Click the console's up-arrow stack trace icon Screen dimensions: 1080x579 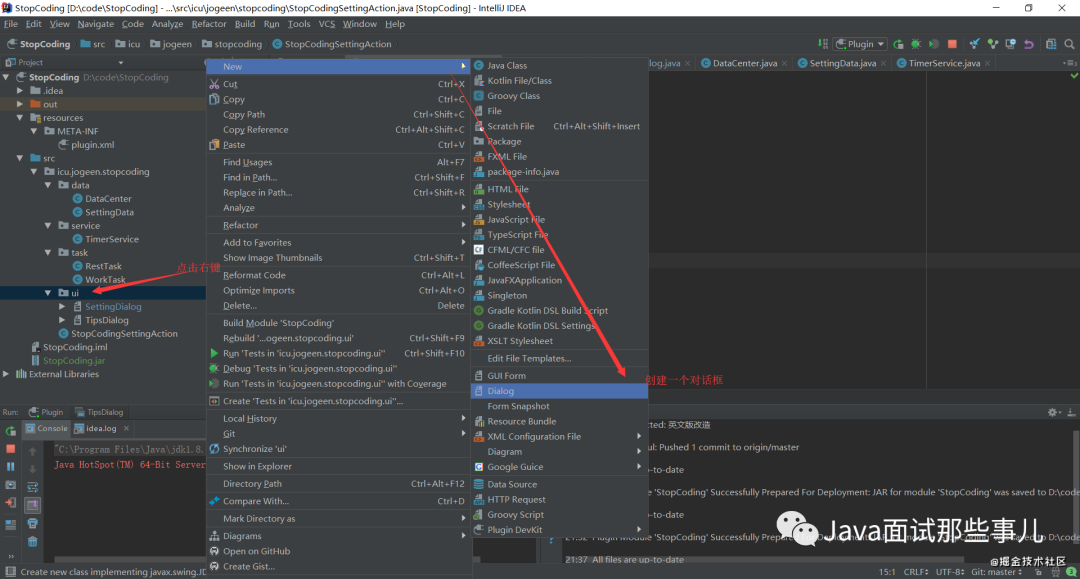pos(32,452)
